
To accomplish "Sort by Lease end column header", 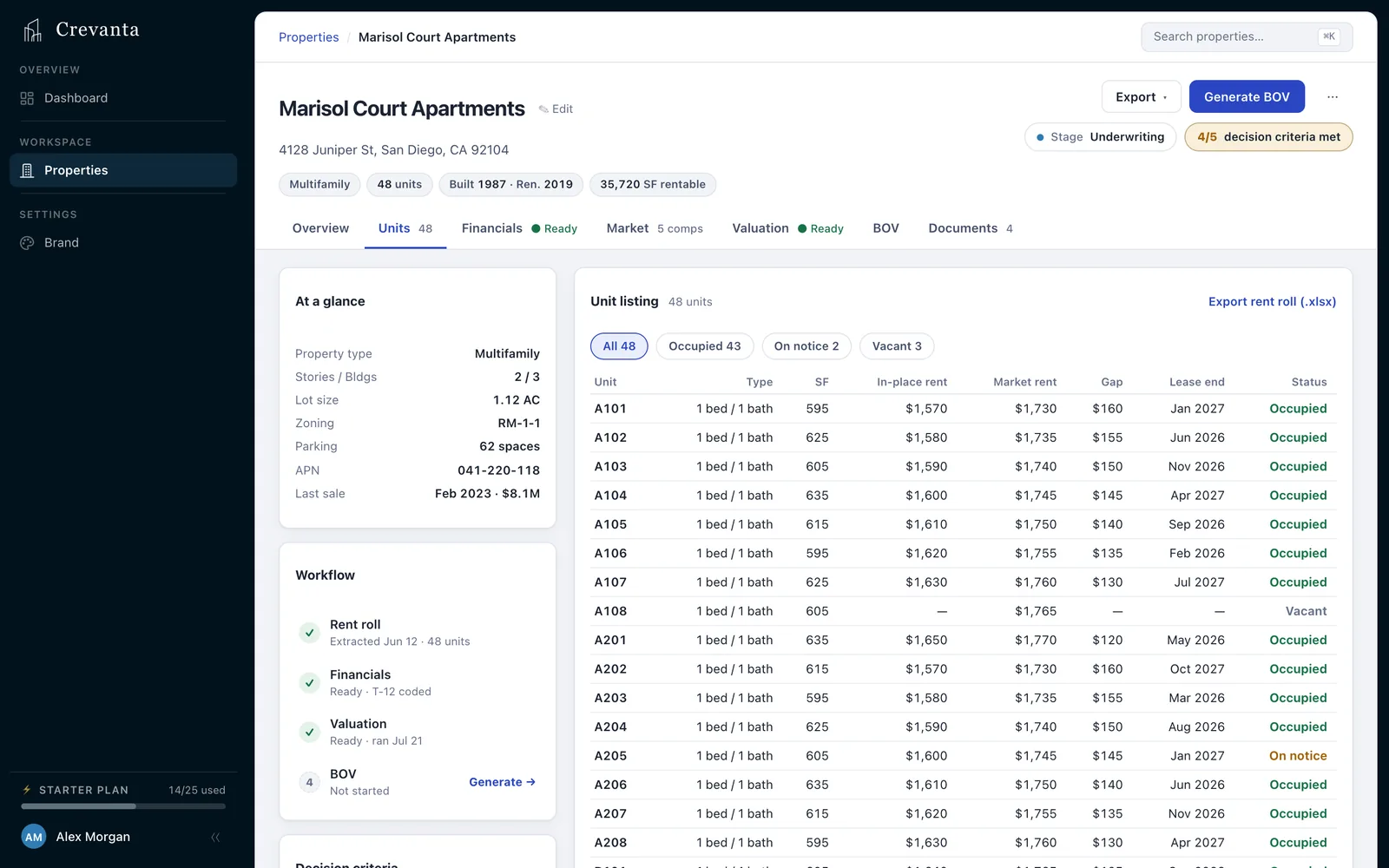I will 1196,382.
